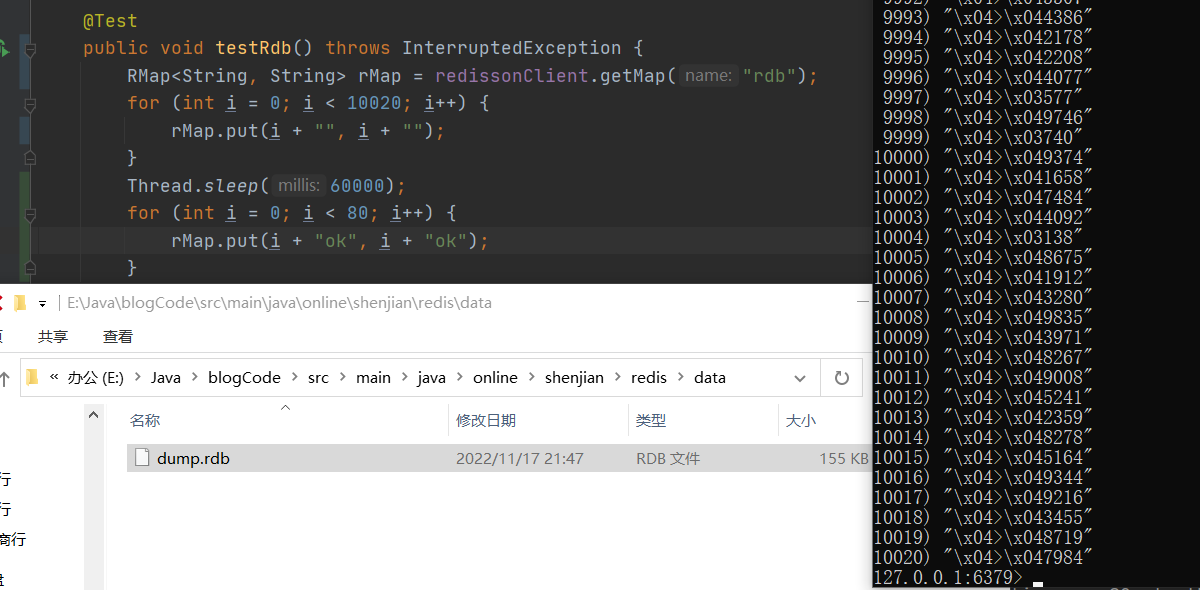Click the testRdb method name
This screenshot has height=590, width=1200.
(253, 48)
